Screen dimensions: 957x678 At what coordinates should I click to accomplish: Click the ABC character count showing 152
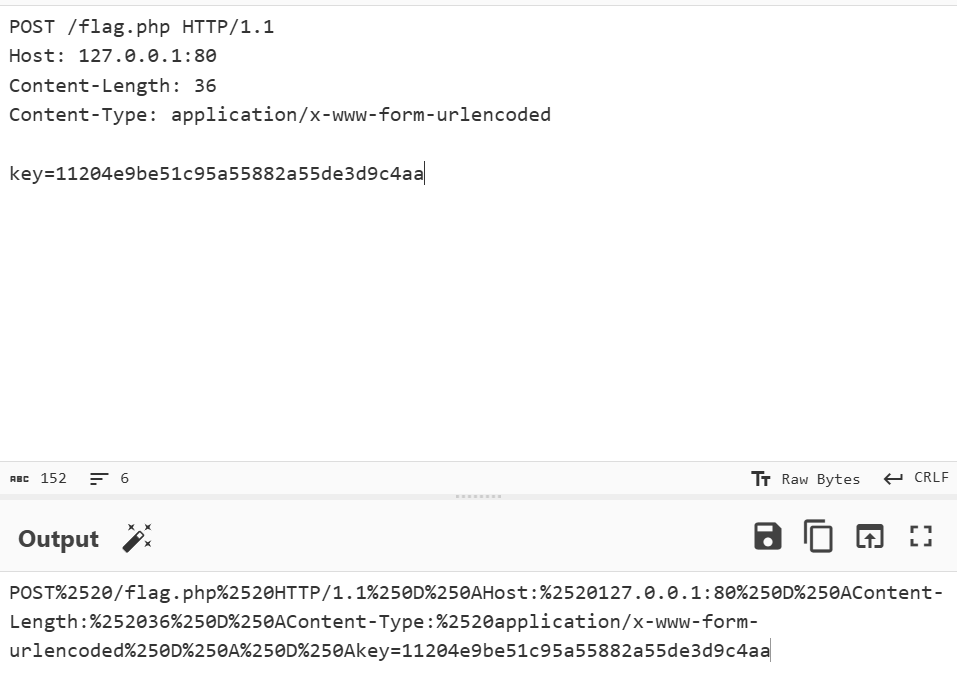pyautogui.click(x=38, y=478)
